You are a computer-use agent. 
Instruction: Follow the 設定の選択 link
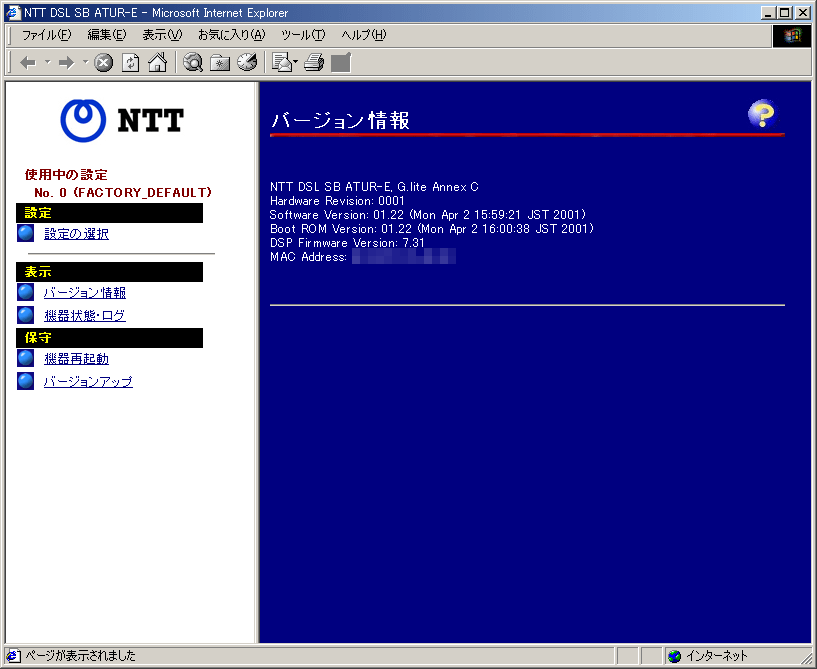pos(77,234)
